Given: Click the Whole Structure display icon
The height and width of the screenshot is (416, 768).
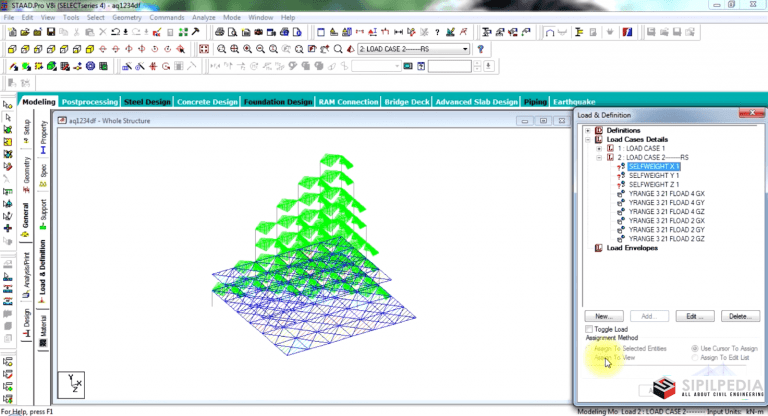Looking at the screenshot, I should coord(204,49).
